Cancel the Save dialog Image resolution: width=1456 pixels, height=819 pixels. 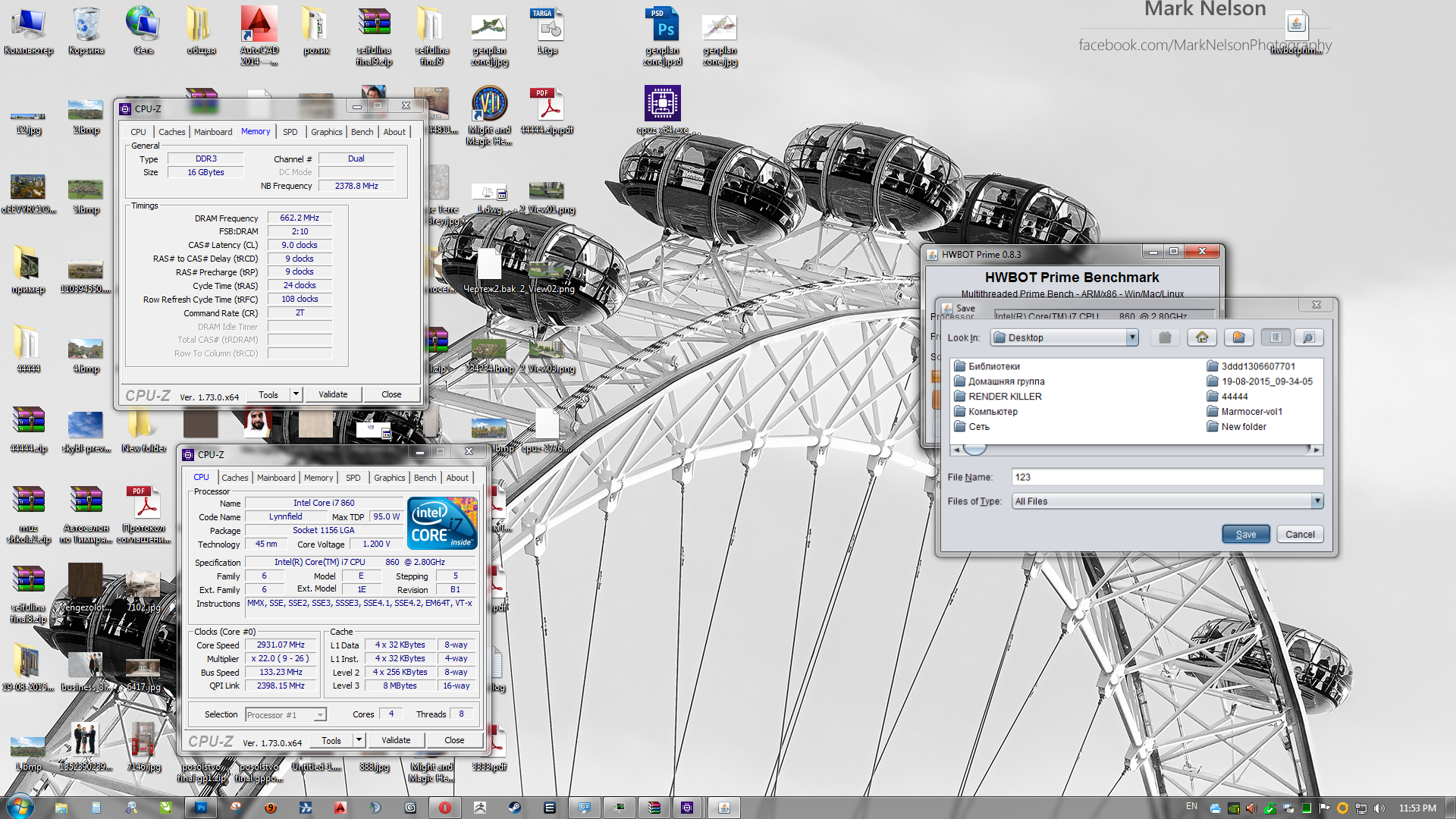(x=1300, y=534)
